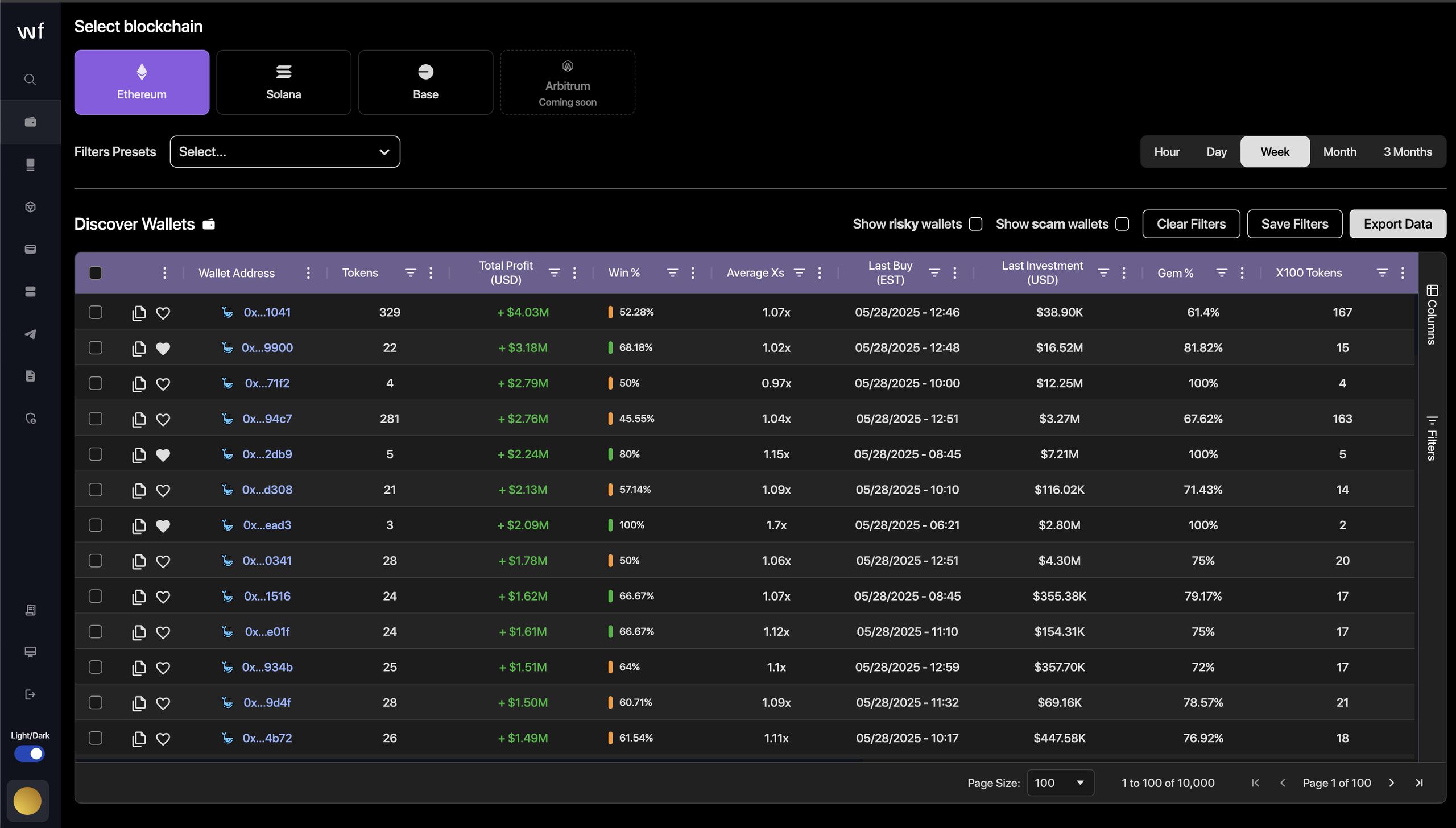This screenshot has height=828, width=1456.
Task: Open the Filters Presets dropdown
Action: click(x=285, y=152)
